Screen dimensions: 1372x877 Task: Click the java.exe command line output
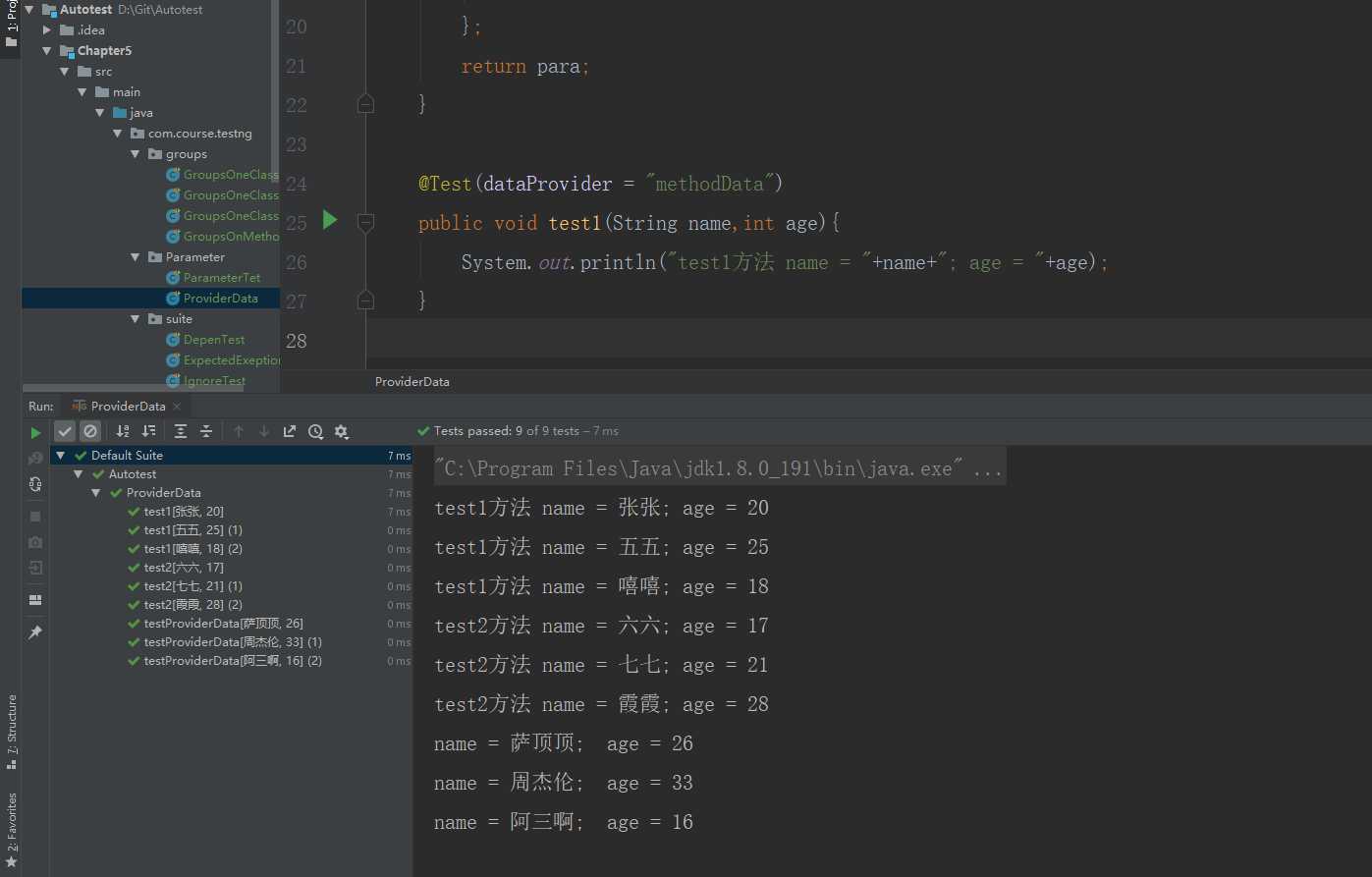pos(719,469)
